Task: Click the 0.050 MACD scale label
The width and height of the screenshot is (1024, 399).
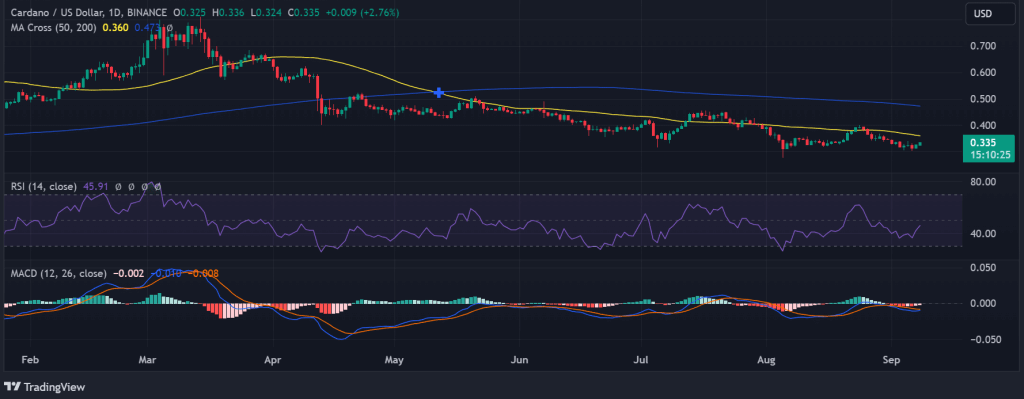Action: point(983,268)
